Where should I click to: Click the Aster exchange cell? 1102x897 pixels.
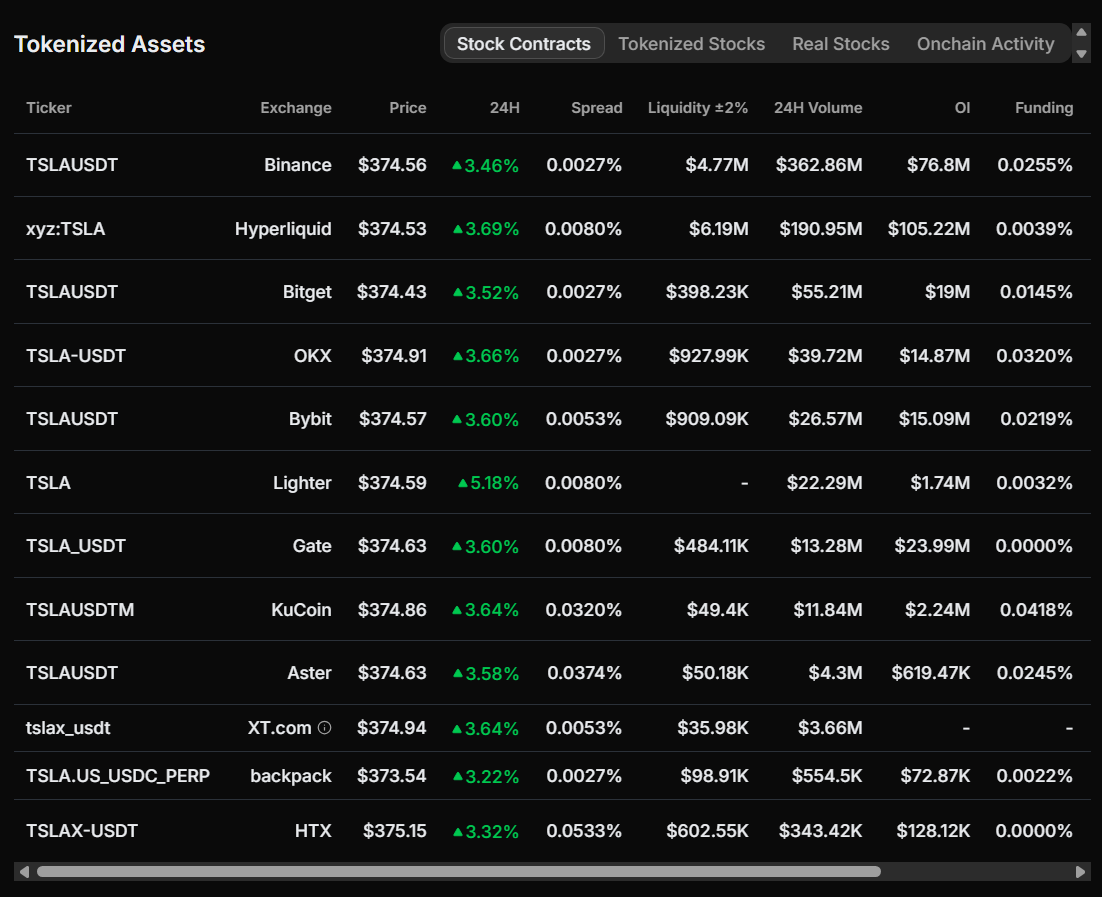(309, 673)
